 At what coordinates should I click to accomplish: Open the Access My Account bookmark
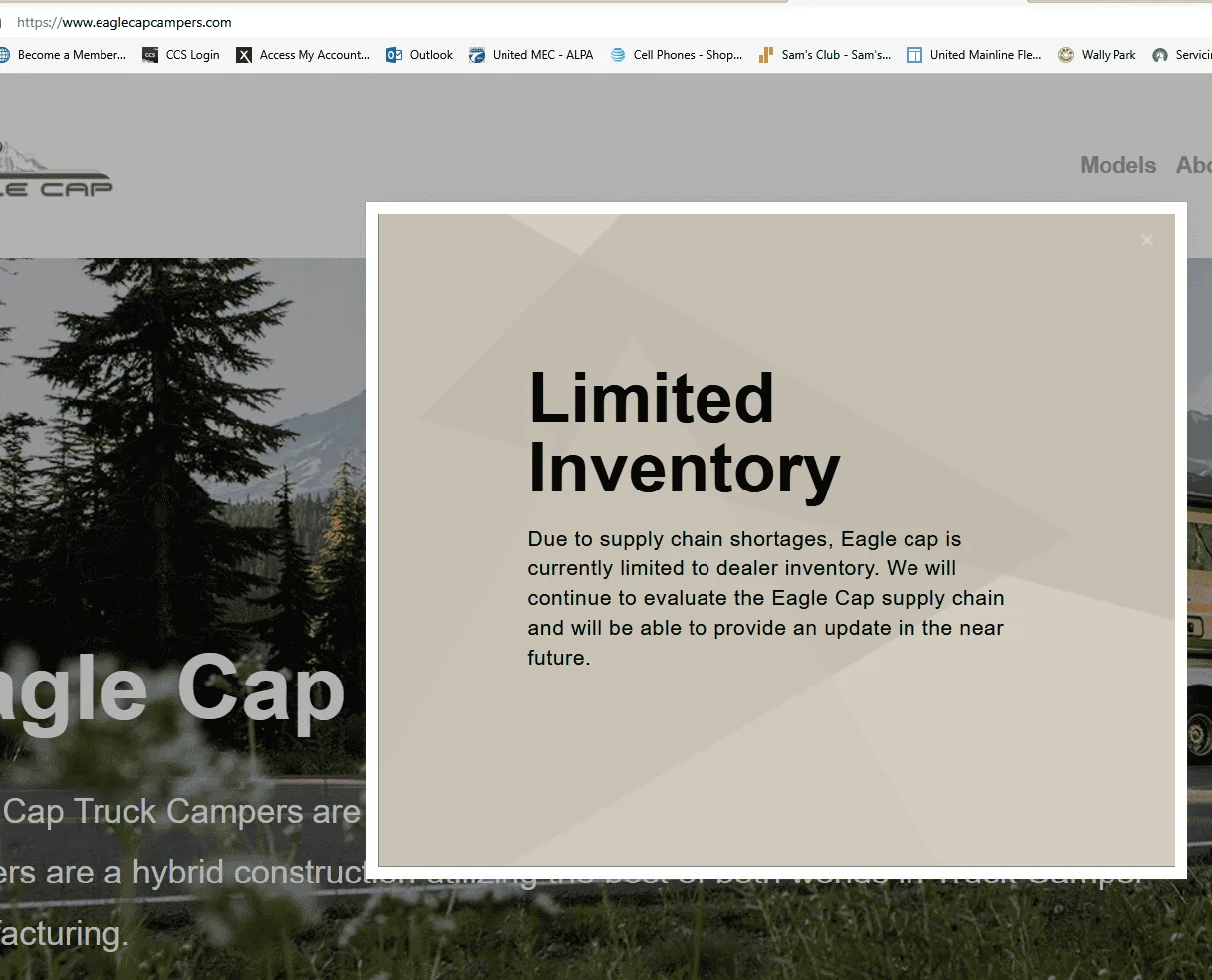point(303,55)
